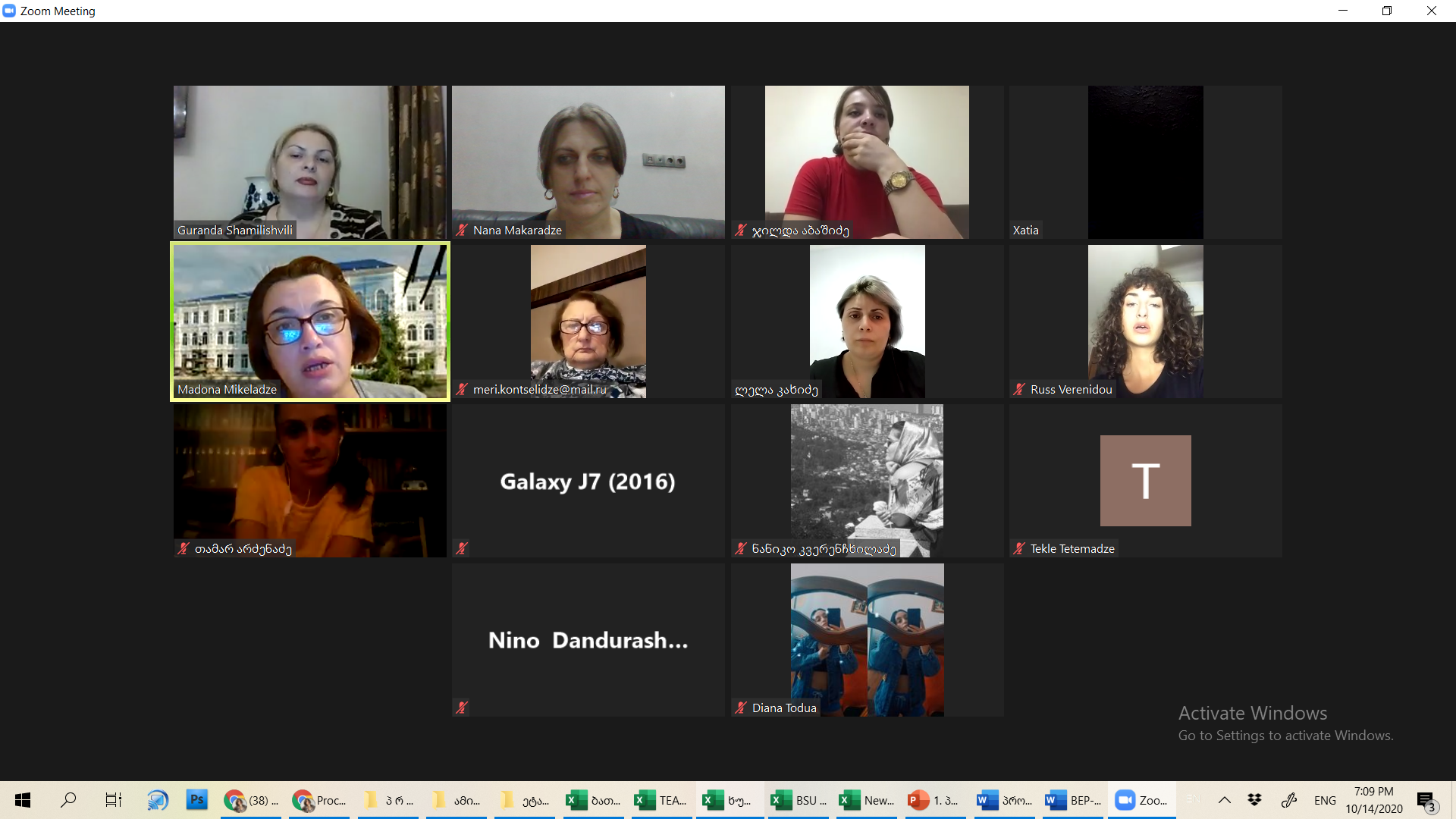Expand hidden system tray icons chevron

(1224, 800)
